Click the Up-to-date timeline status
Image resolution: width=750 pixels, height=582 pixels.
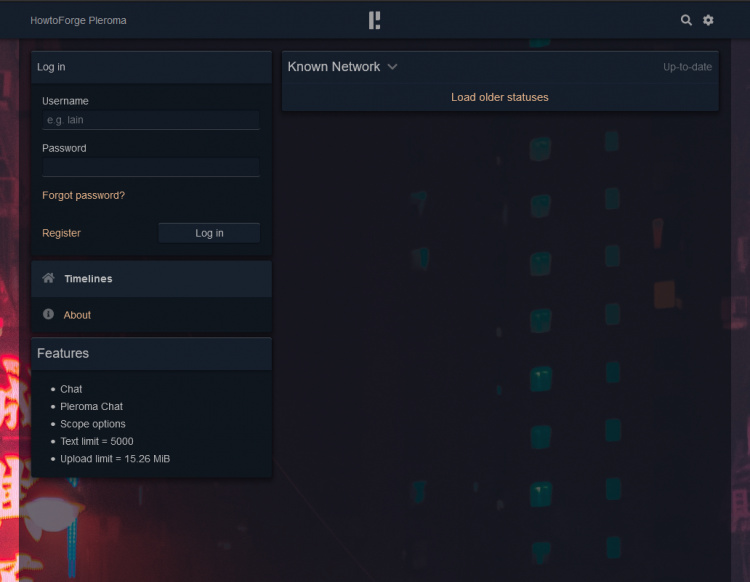[x=687, y=67]
